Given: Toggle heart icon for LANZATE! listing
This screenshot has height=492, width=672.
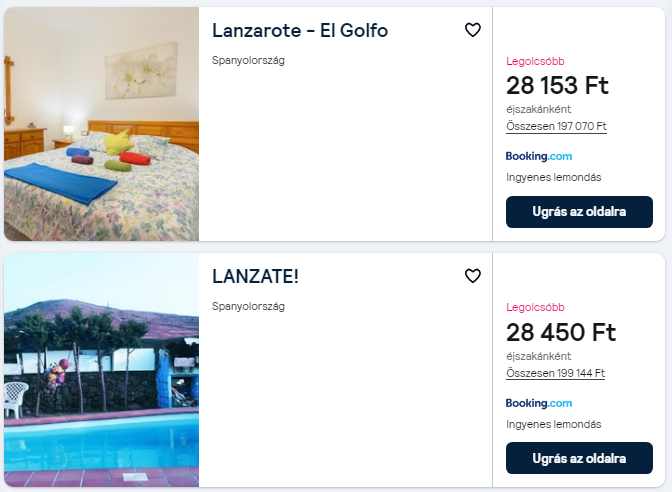Looking at the screenshot, I should (473, 276).
